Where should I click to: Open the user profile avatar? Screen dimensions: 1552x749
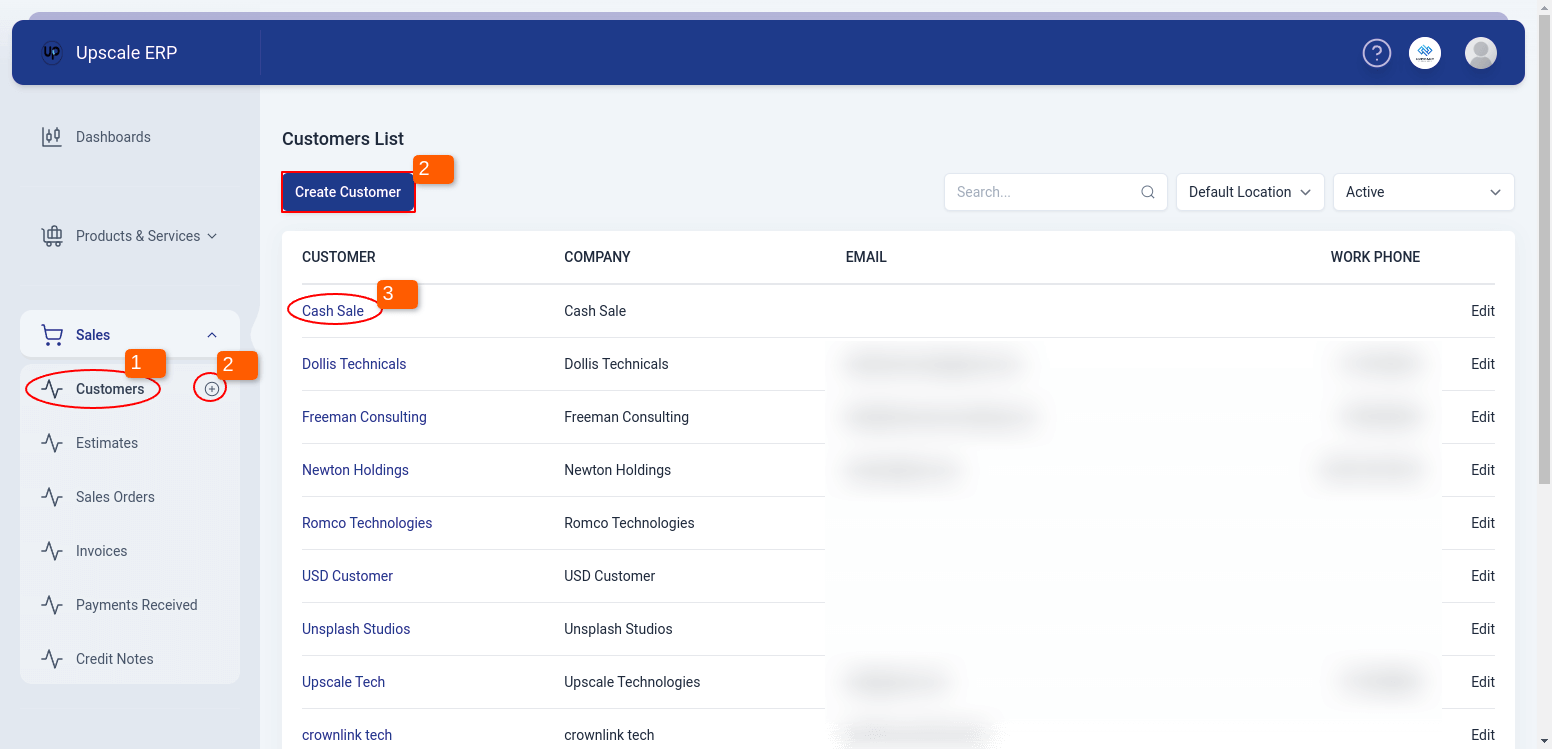coord(1480,53)
